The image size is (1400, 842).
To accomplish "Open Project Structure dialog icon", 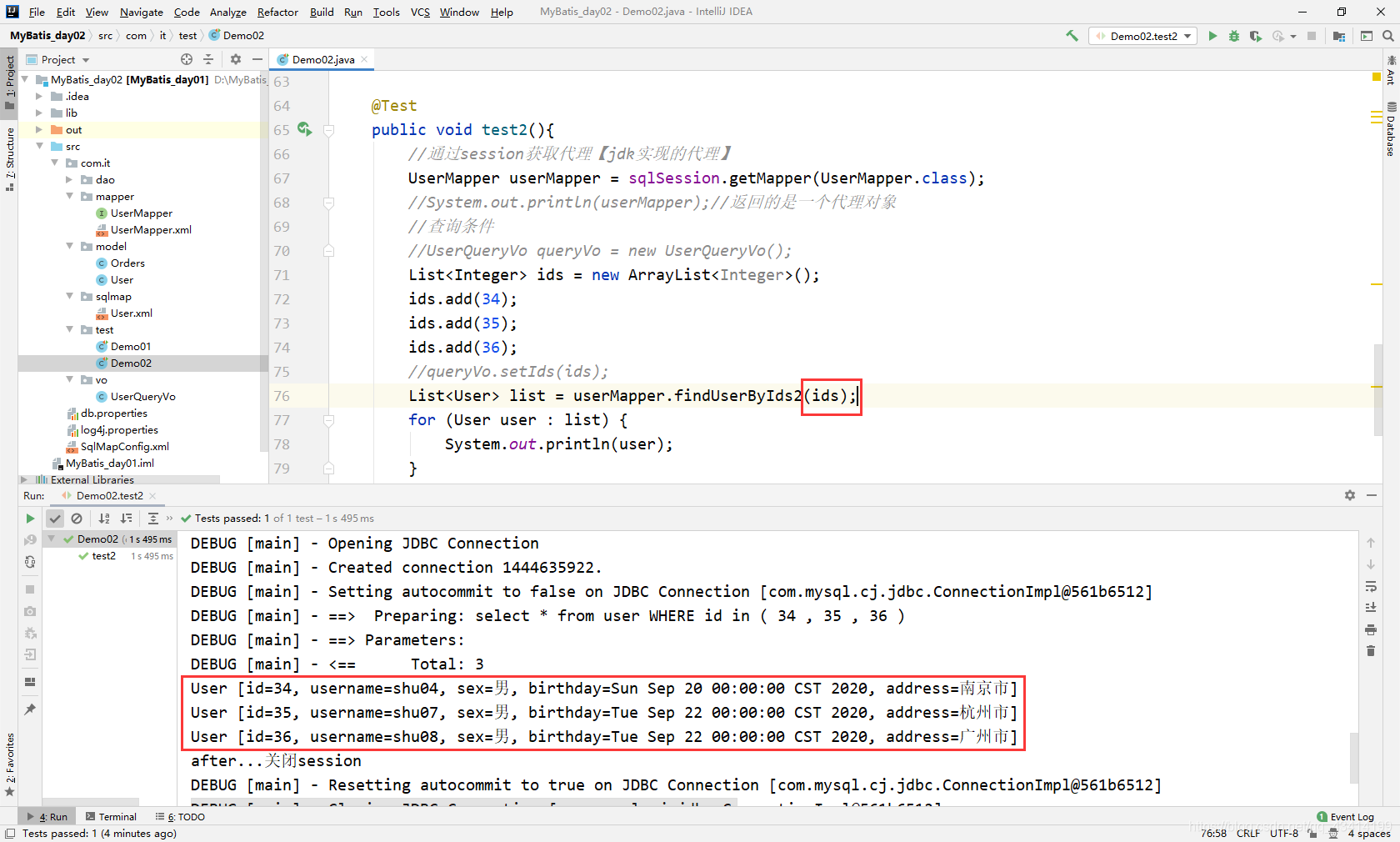I will pos(1339,36).
